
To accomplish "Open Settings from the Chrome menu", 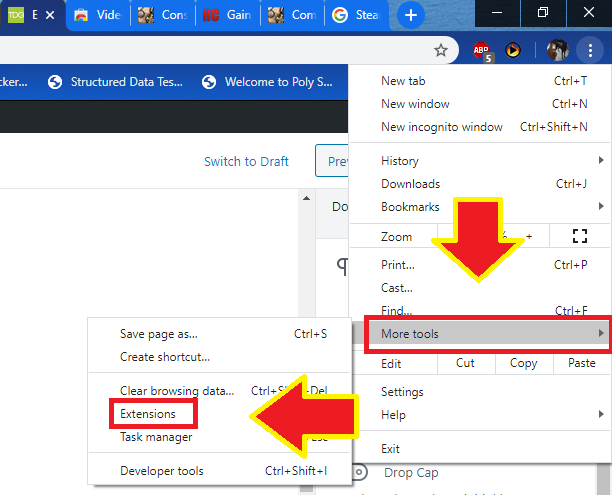I will (480, 392).
